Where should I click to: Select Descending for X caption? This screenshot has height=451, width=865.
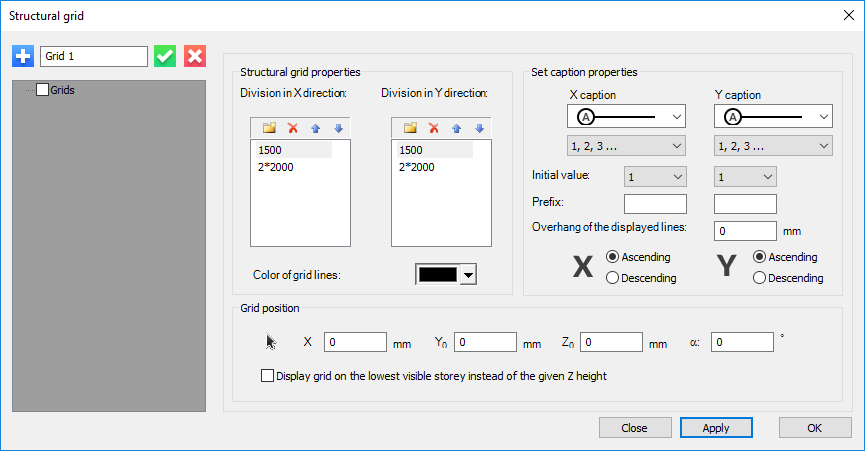tap(612, 278)
